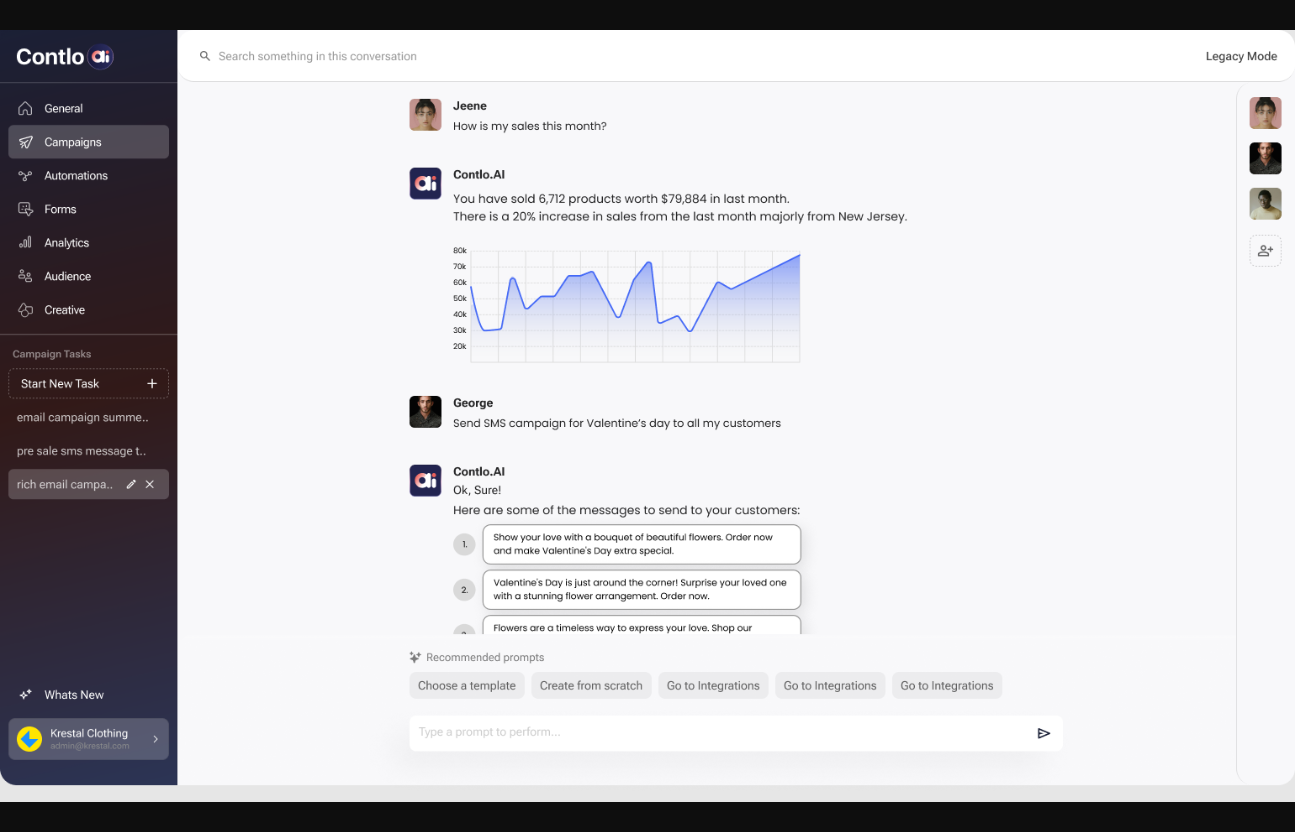Choose the second Valentine's Day message suggestion
The width and height of the screenshot is (1295, 832).
(x=641, y=589)
